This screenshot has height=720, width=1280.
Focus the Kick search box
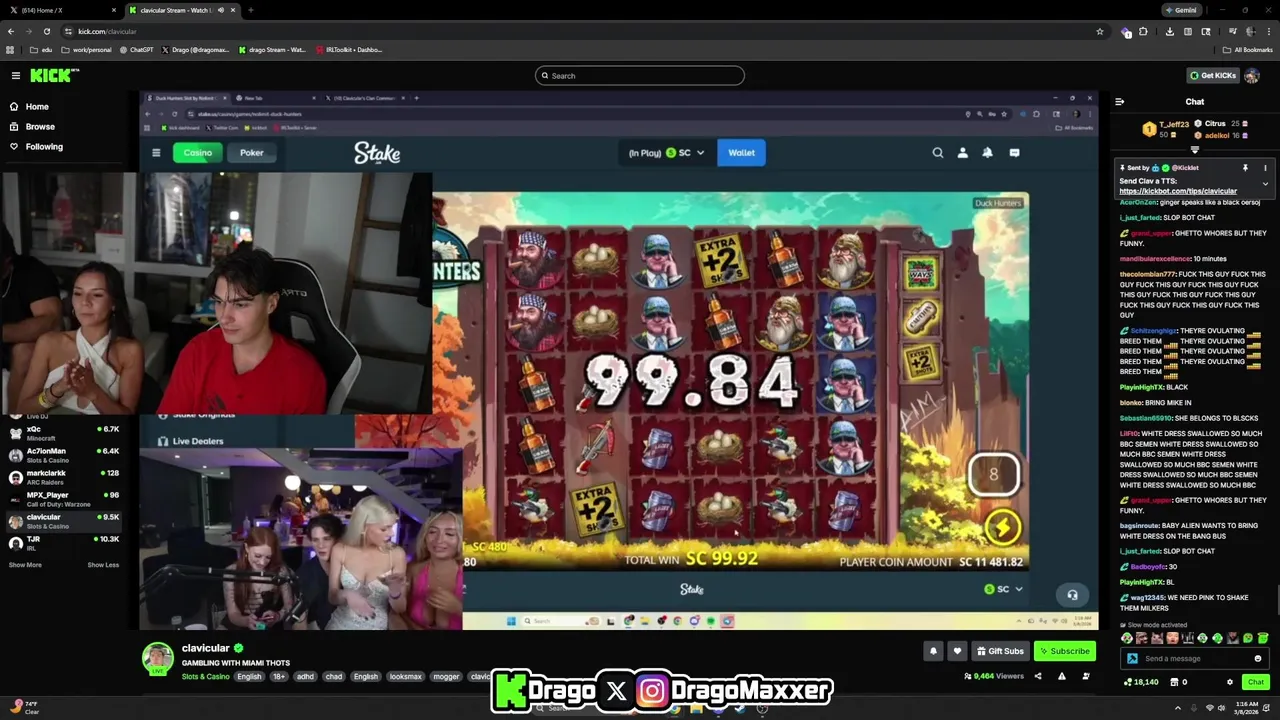640,76
